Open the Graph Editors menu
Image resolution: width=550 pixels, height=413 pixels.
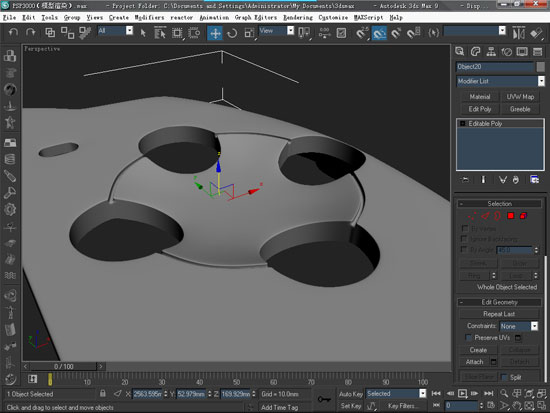point(256,18)
